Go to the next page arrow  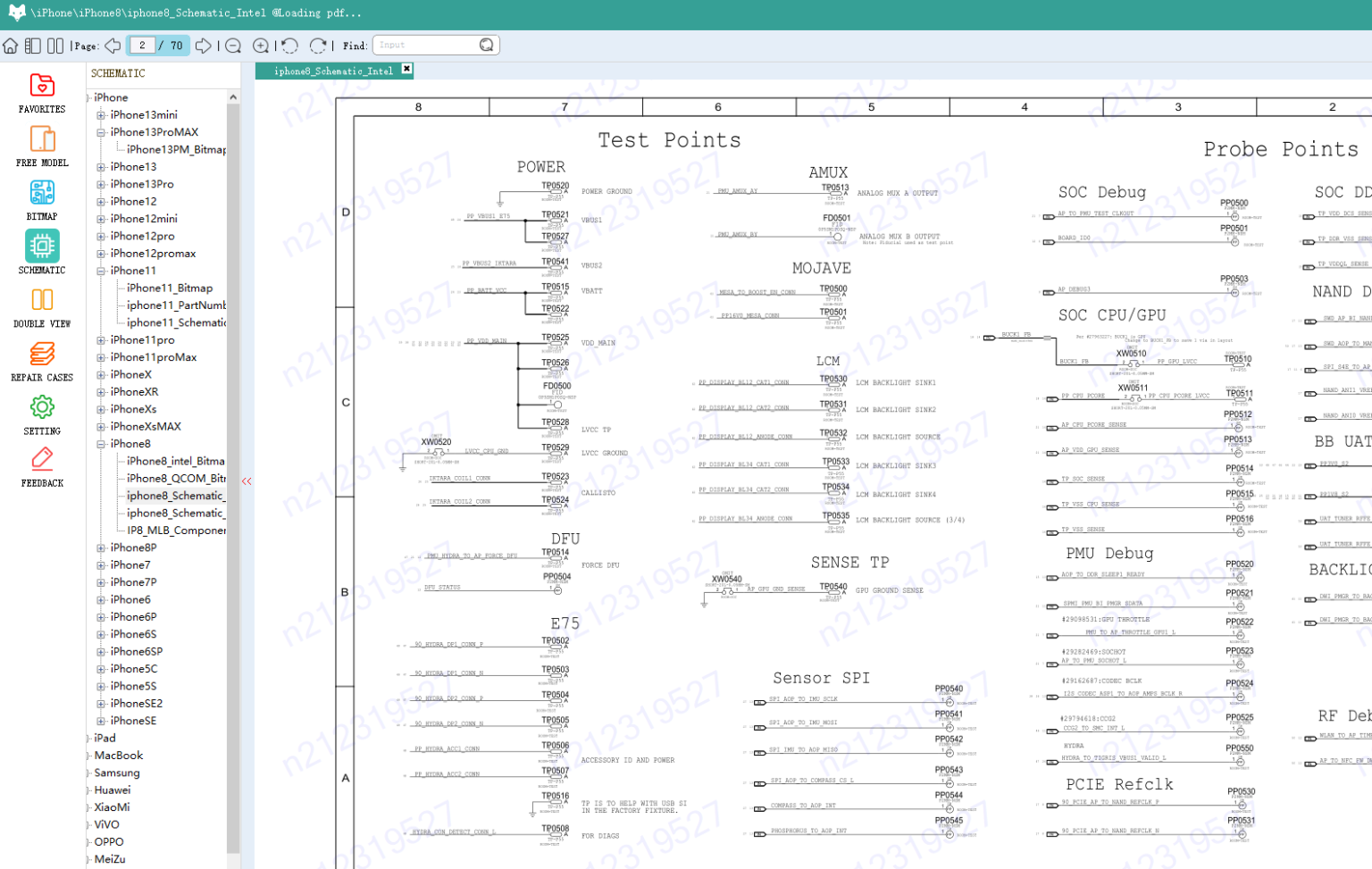point(204,46)
